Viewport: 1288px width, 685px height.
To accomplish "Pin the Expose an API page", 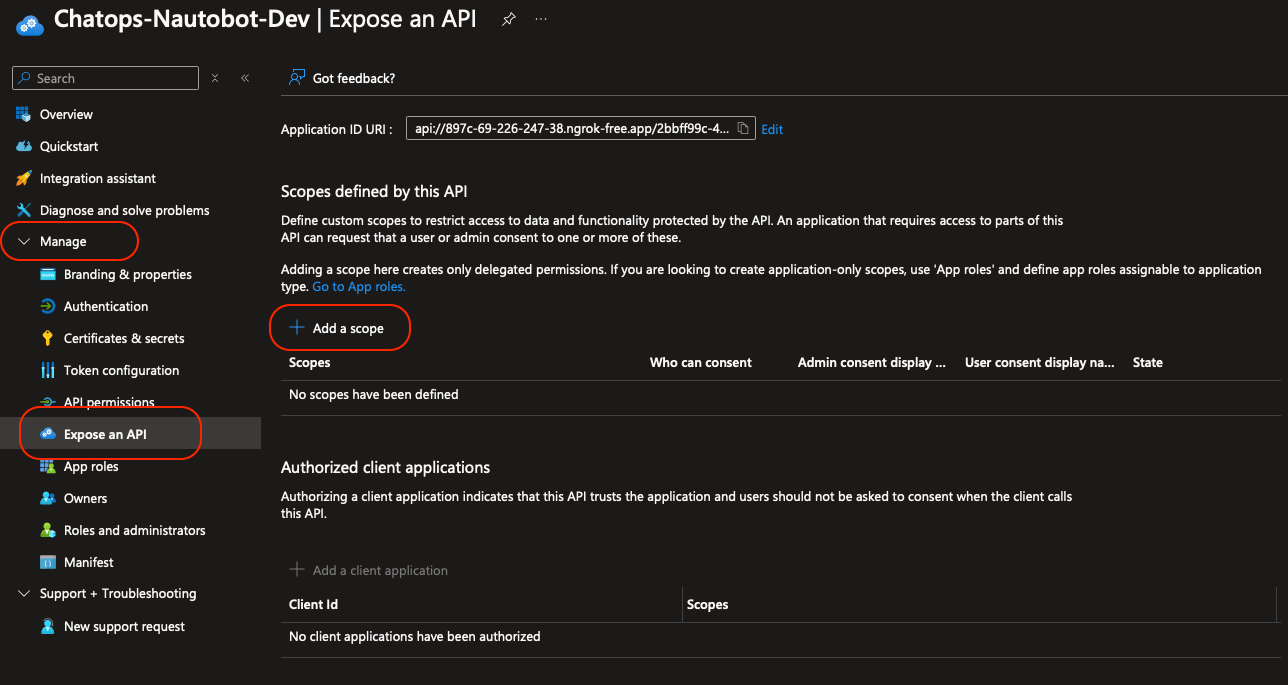I will coord(509,19).
